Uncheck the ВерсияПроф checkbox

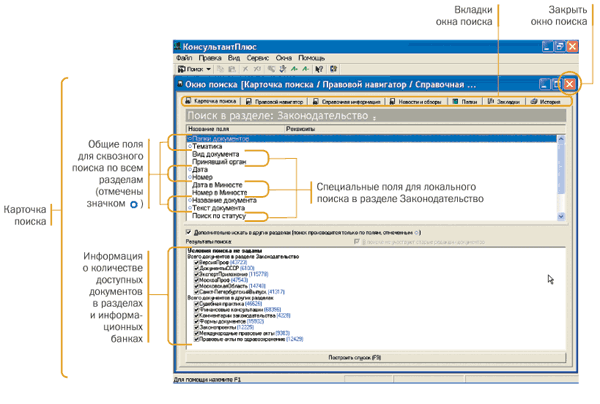pos(197,262)
